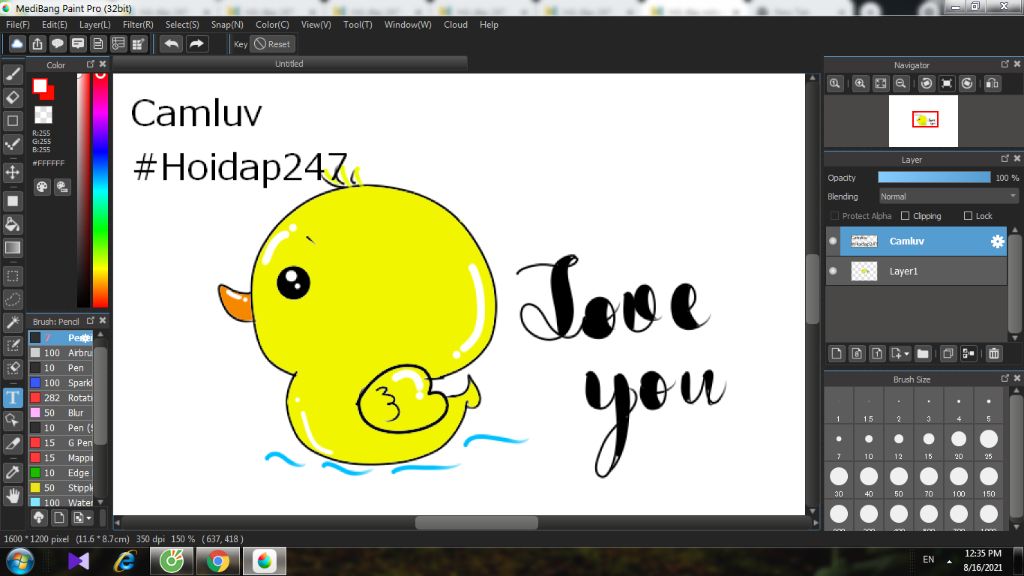This screenshot has width=1024, height=576.
Task: Open the Window menu
Action: point(408,25)
